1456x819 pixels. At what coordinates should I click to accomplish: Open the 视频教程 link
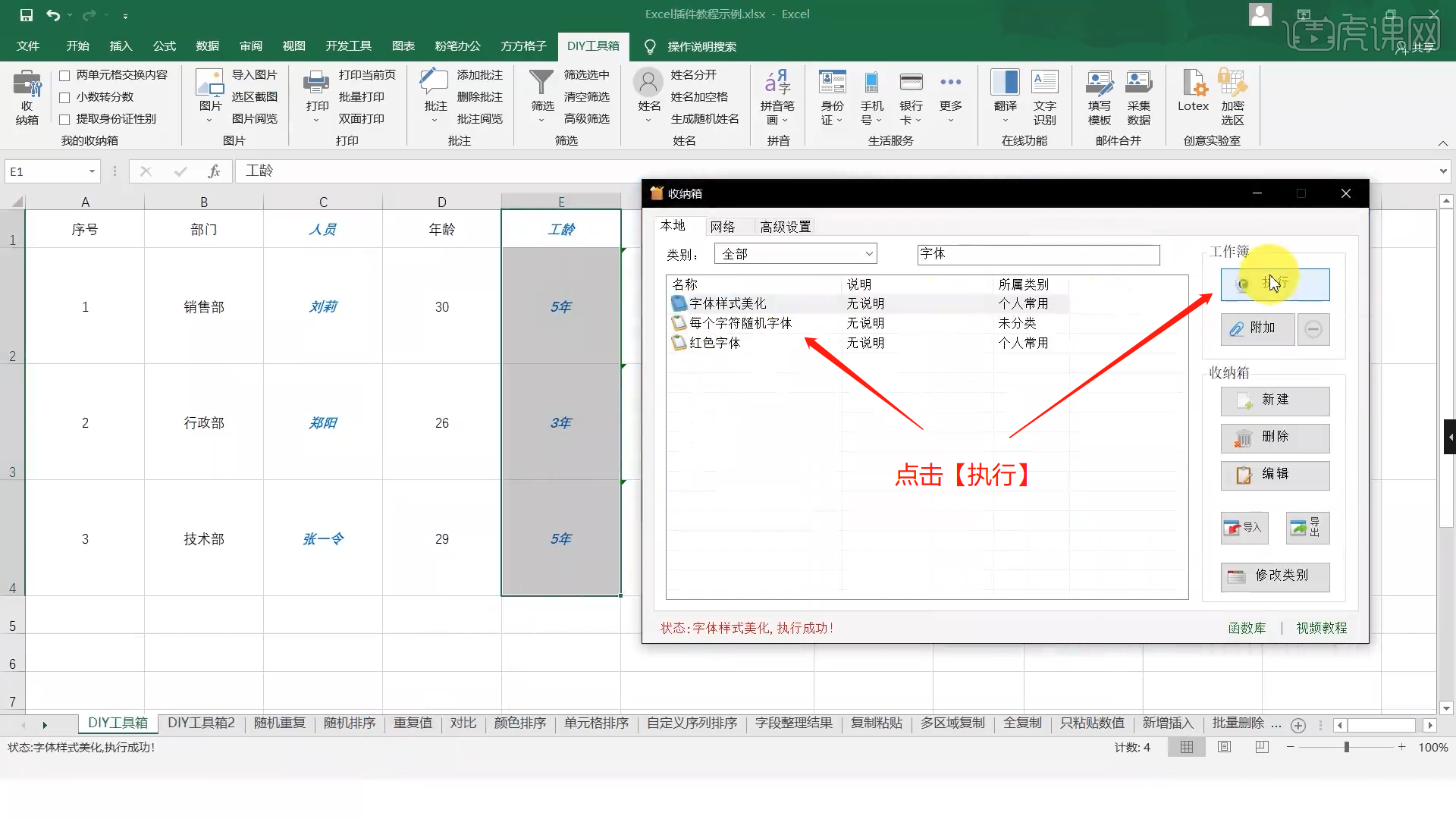tap(1322, 629)
